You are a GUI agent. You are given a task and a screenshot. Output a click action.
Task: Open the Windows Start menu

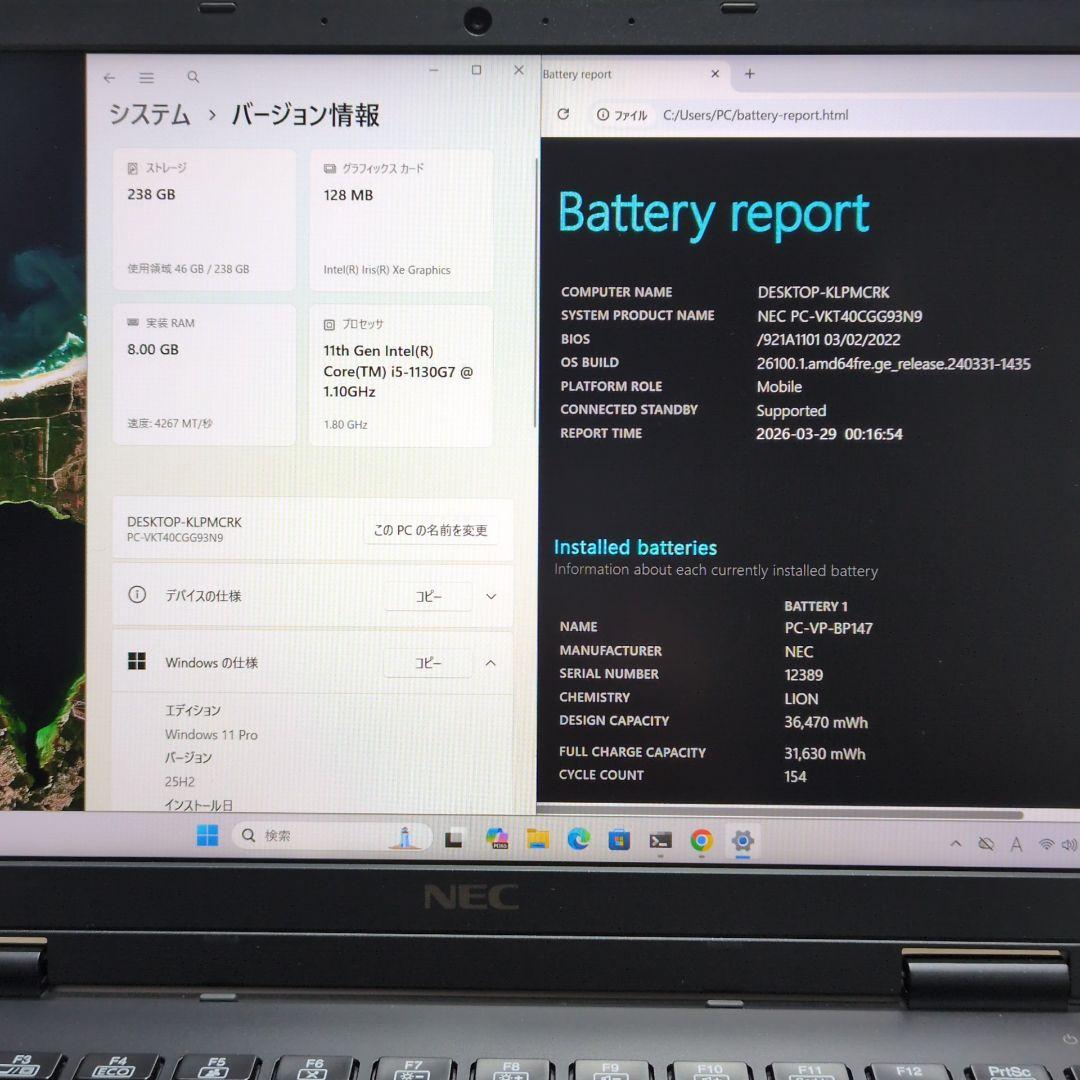[x=207, y=835]
